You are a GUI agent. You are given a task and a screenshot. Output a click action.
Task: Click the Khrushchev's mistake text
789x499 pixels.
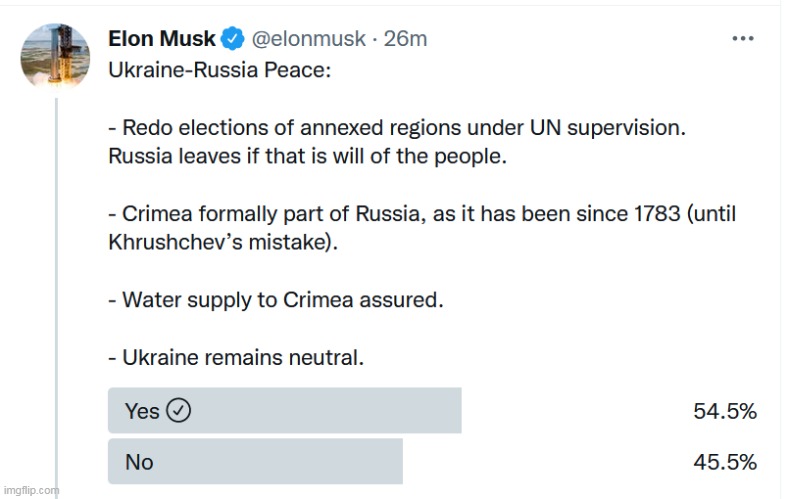coord(223,242)
